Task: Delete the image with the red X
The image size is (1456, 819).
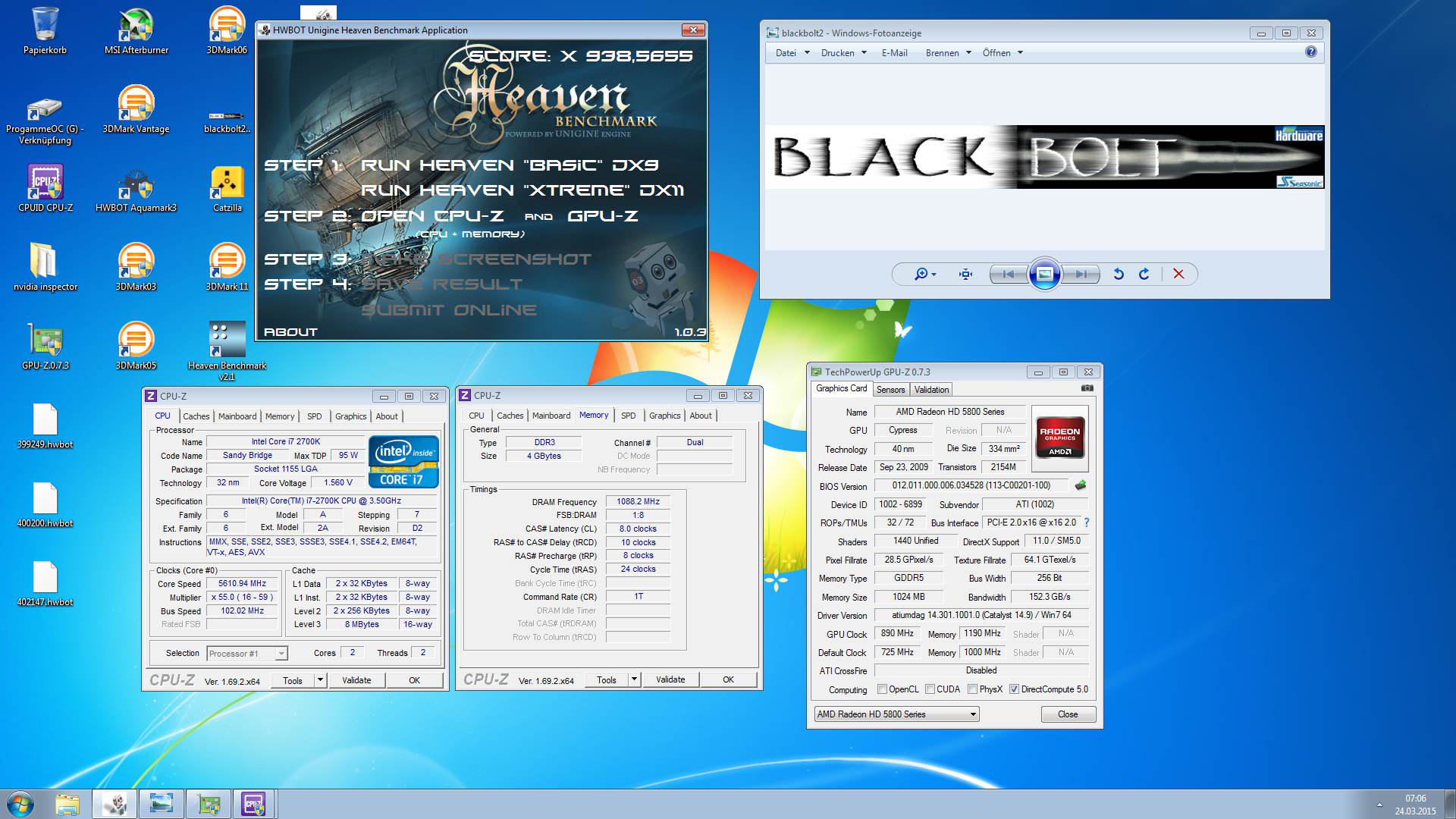Action: (1178, 274)
